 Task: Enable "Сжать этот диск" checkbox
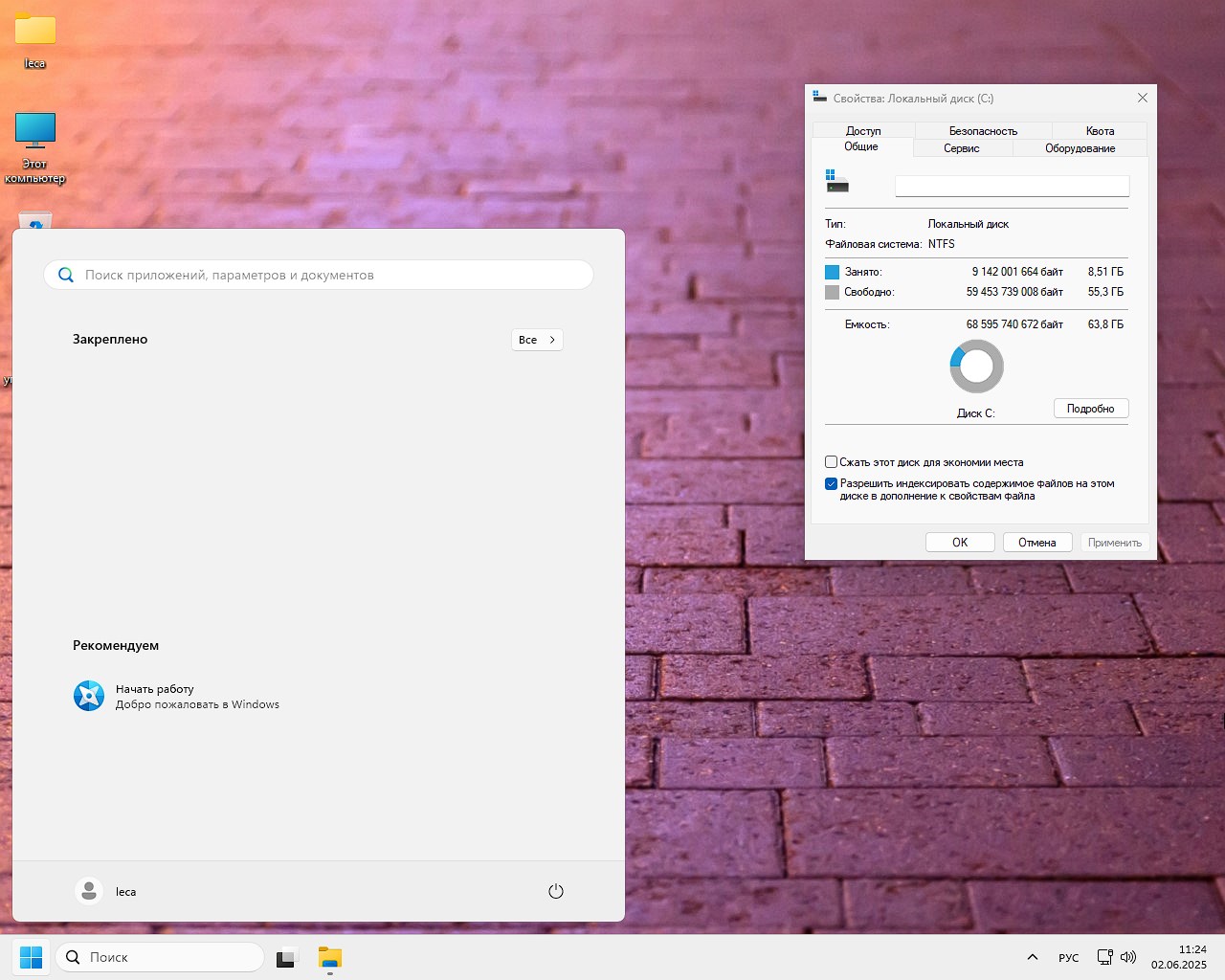tap(831, 462)
